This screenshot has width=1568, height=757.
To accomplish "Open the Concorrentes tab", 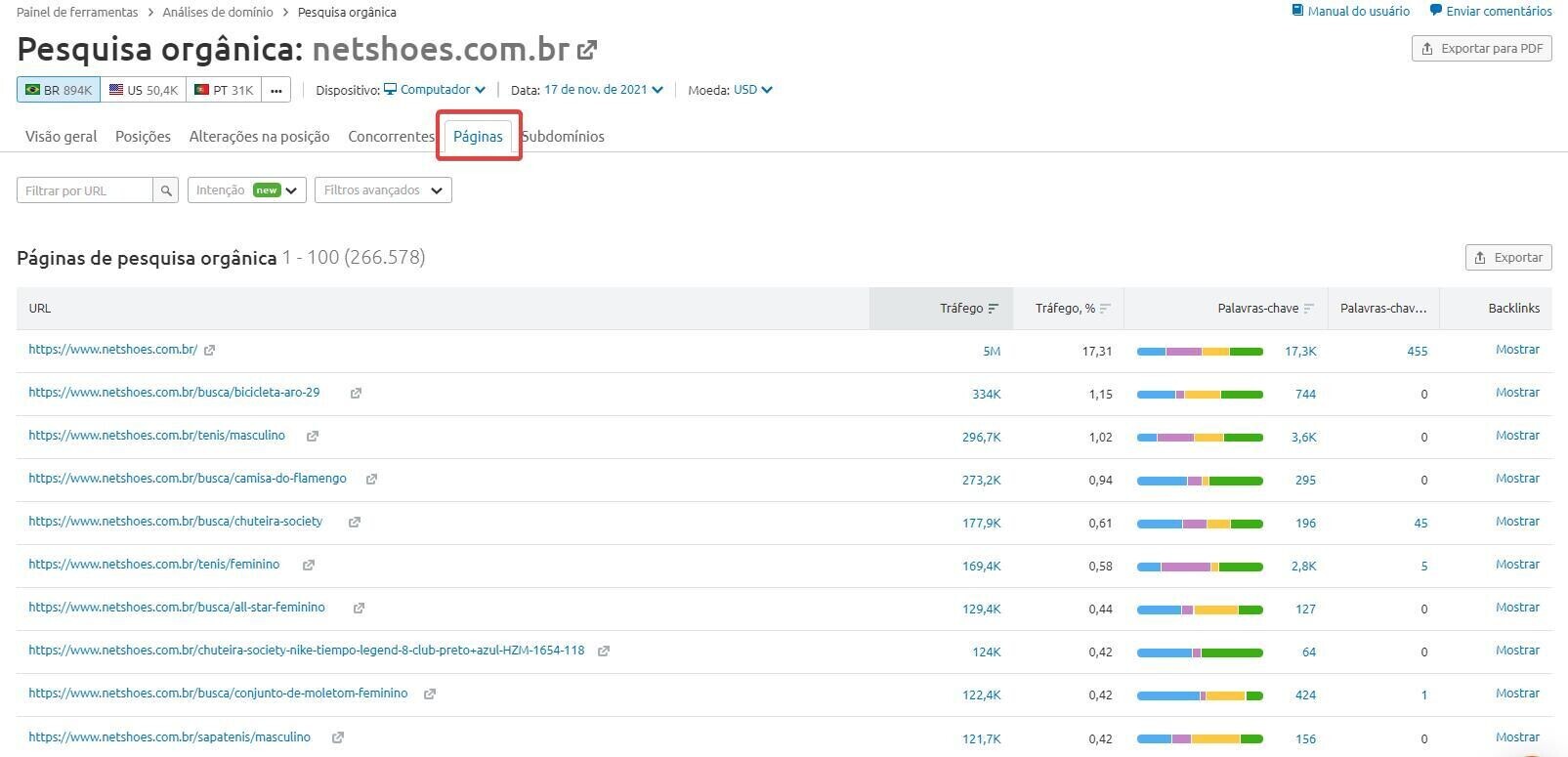I will click(x=391, y=137).
